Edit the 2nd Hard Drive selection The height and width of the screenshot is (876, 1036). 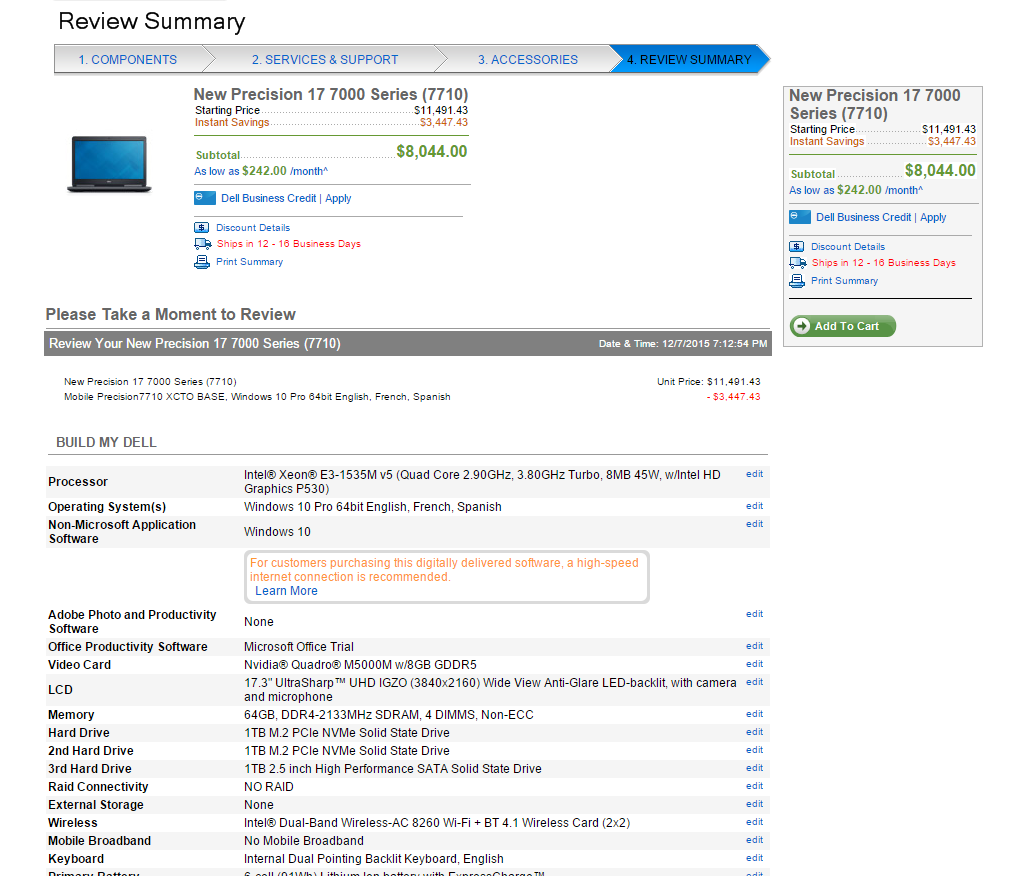click(755, 750)
